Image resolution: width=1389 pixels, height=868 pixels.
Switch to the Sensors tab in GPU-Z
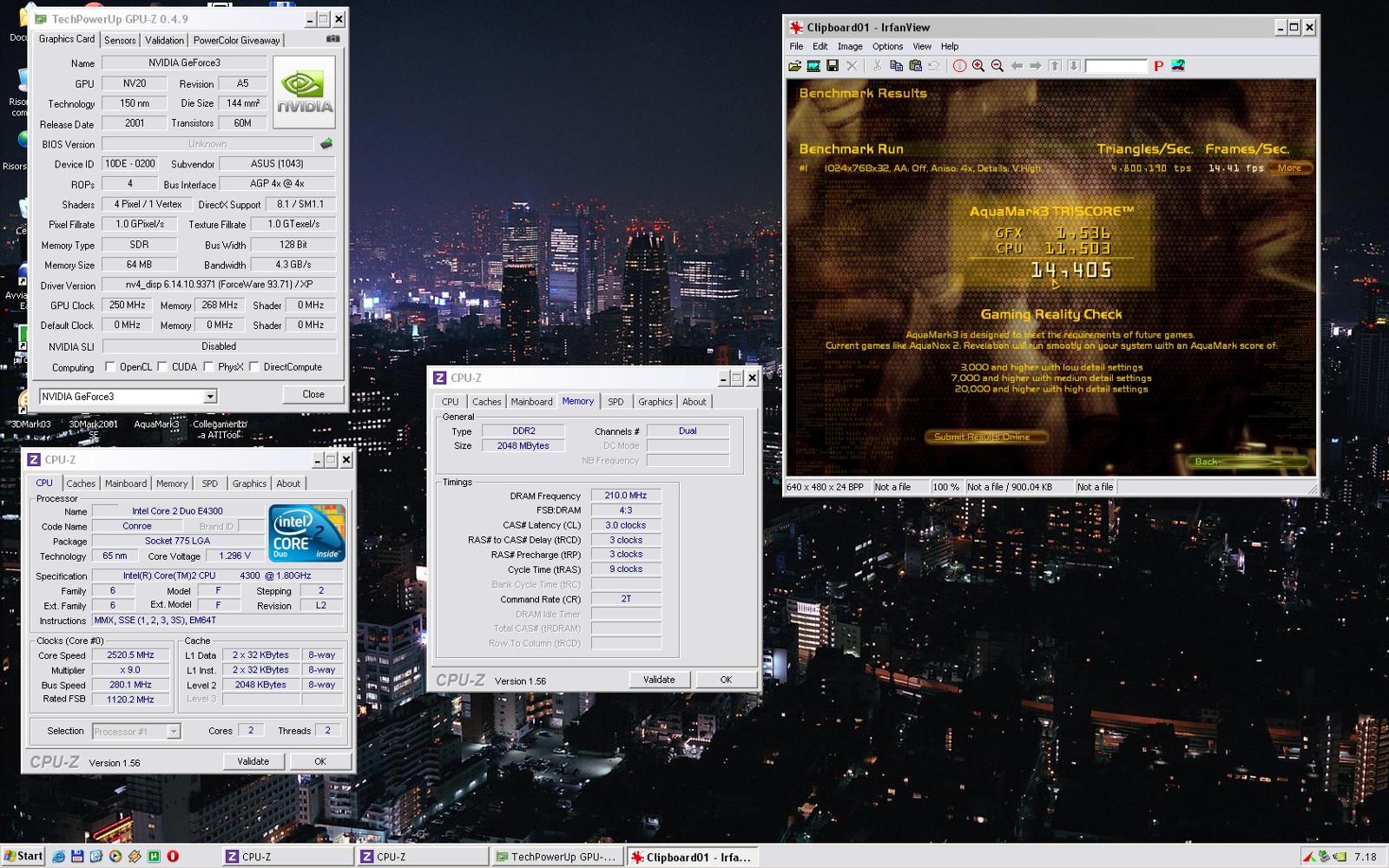tap(120, 41)
